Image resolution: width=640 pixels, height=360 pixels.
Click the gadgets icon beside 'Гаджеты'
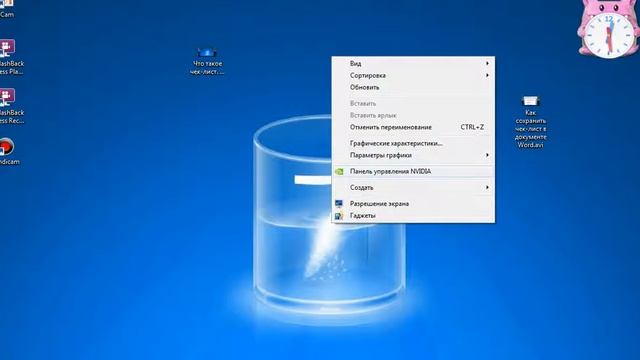pos(339,216)
